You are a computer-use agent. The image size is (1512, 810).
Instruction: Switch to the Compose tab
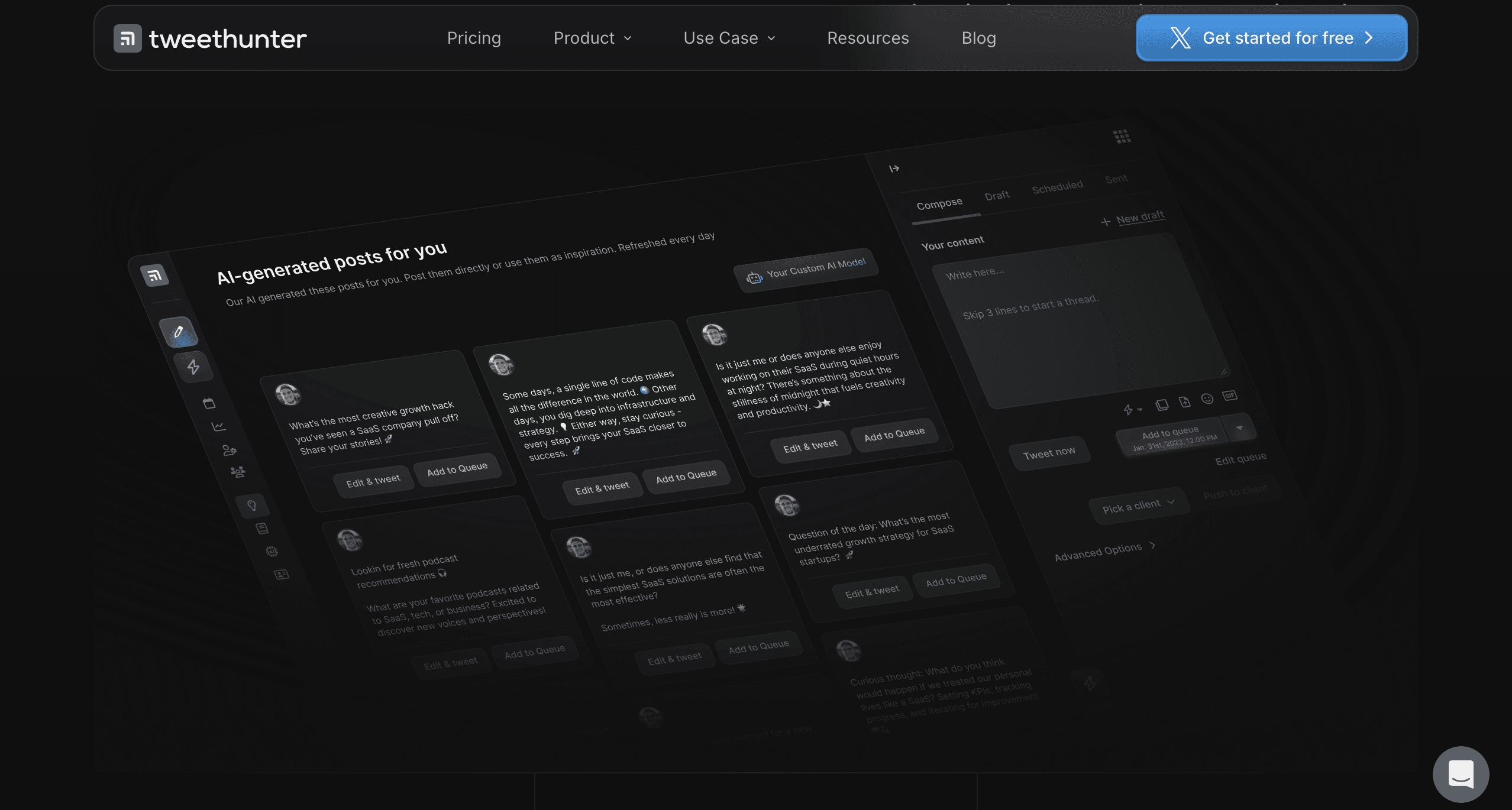[939, 203]
